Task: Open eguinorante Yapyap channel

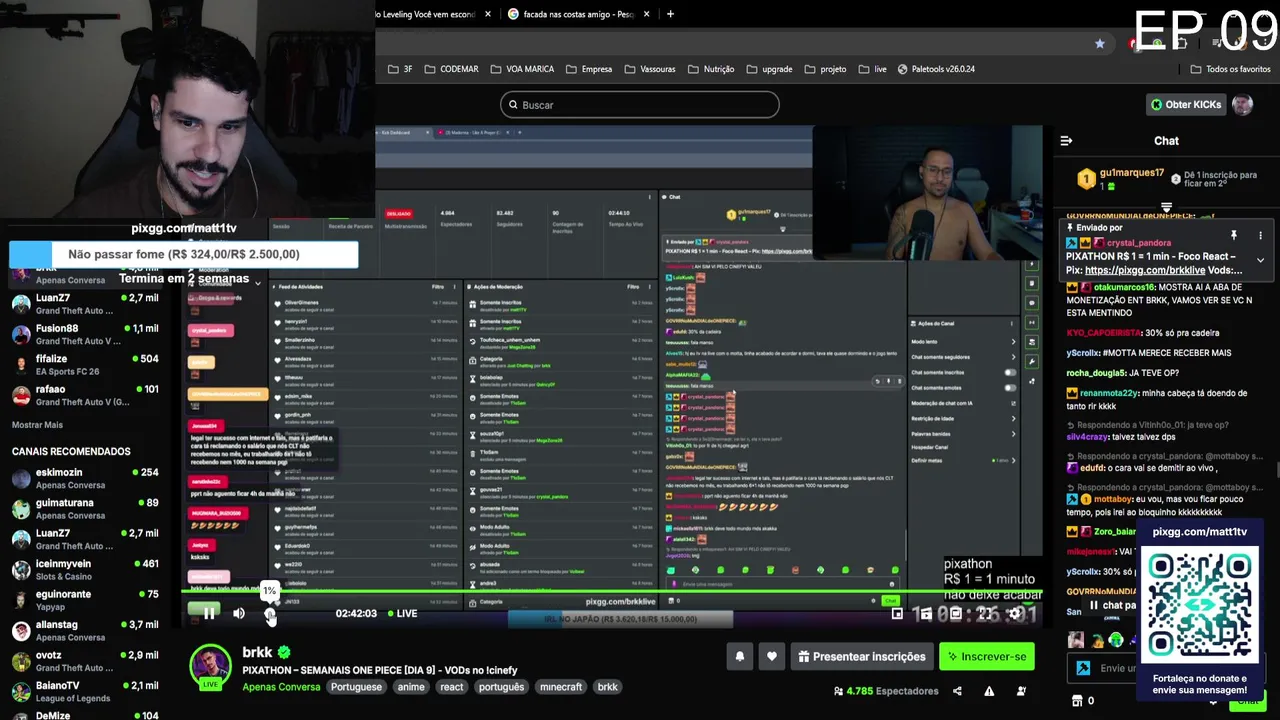Action: [85, 600]
